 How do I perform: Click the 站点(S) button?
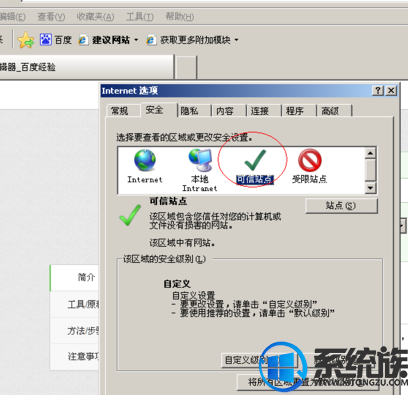click(341, 206)
